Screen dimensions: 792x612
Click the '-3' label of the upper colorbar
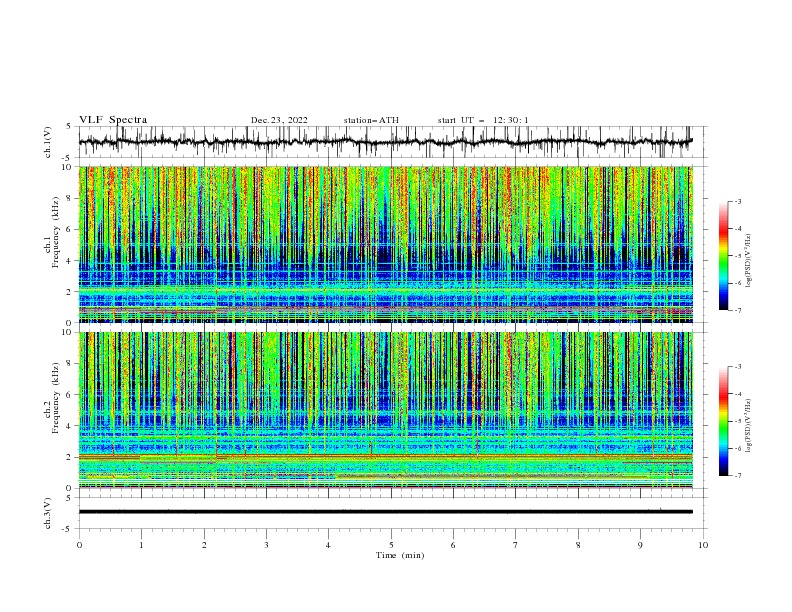tap(737, 201)
